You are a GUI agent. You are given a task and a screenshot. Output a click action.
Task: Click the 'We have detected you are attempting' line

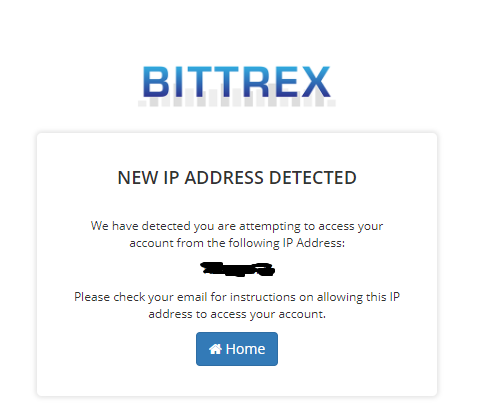pyautogui.click(x=237, y=226)
